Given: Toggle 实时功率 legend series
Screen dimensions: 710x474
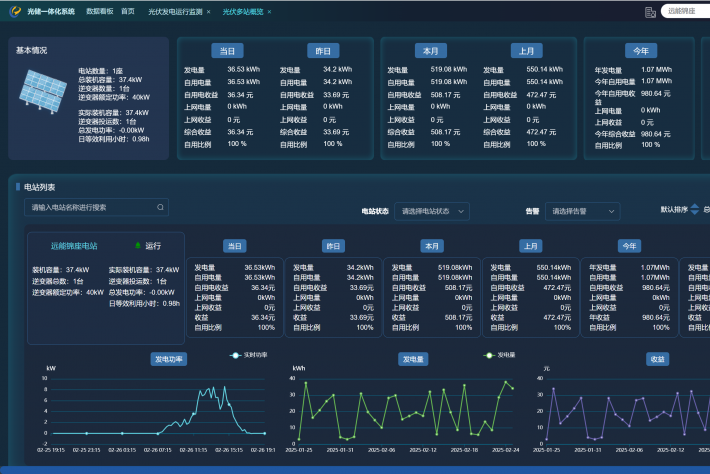Looking at the screenshot, I should click(x=250, y=355).
